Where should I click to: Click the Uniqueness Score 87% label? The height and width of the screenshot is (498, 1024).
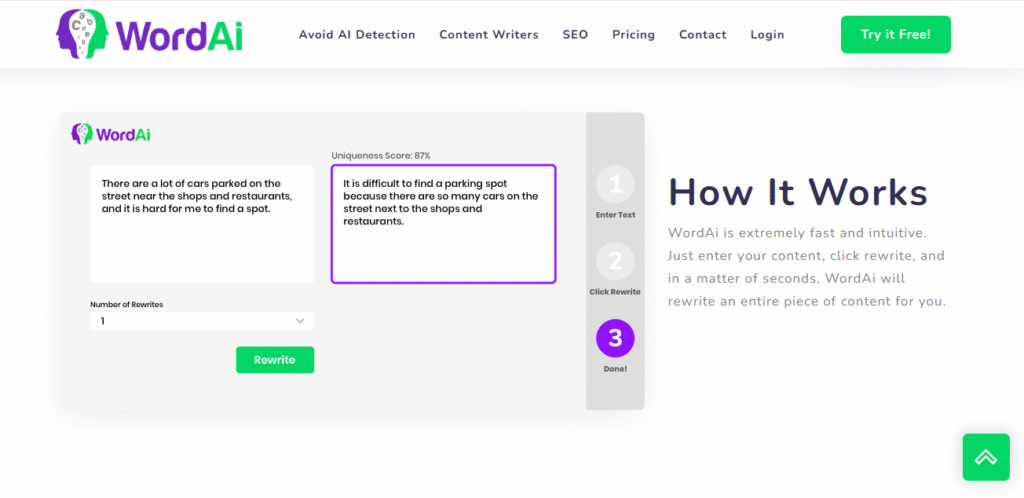coord(381,156)
